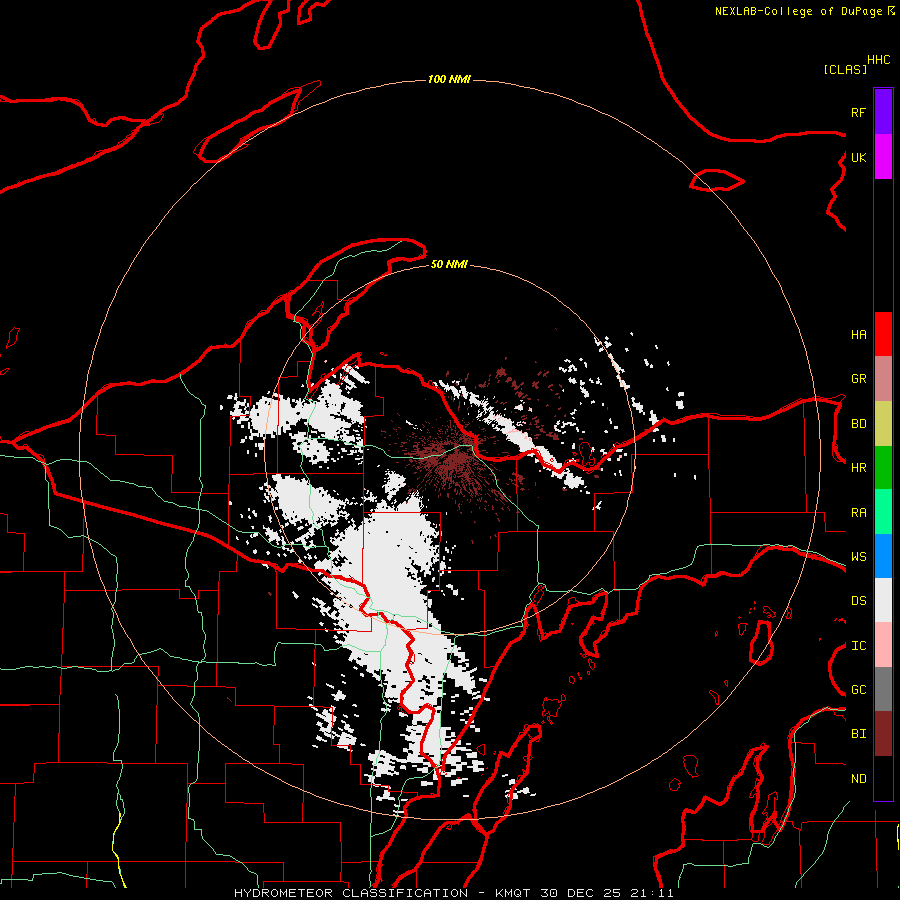The width and height of the screenshot is (900, 900).
Task: Click the RA legend label
Action: click(858, 513)
